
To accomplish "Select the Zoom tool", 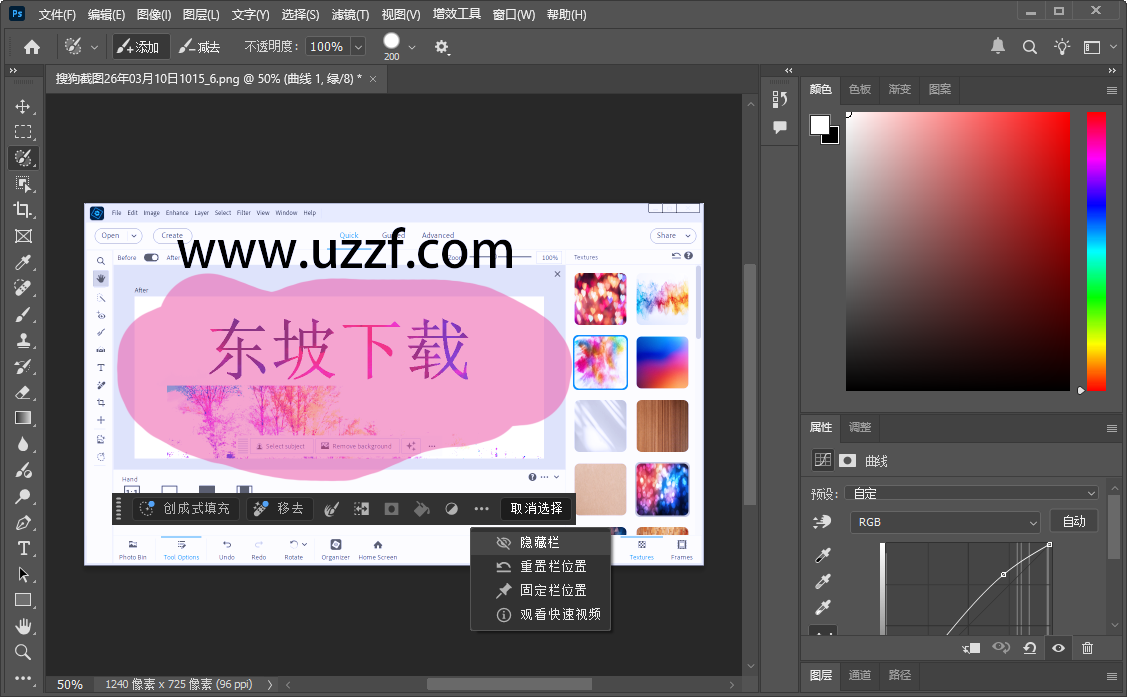I will tap(24, 652).
